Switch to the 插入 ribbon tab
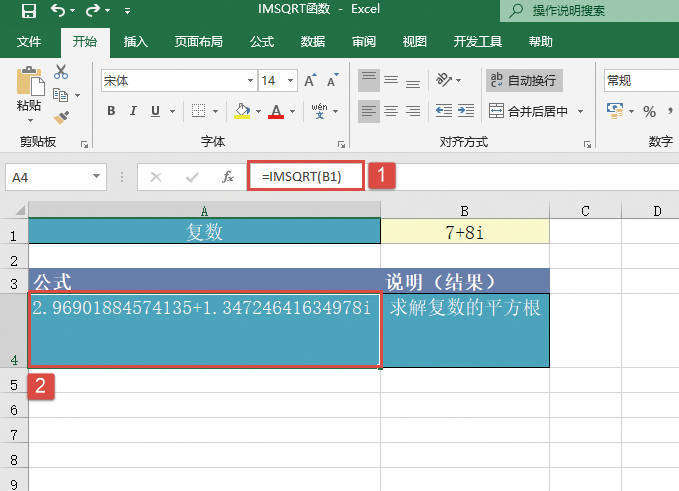Screen dimensions: 679x491 (x=136, y=42)
